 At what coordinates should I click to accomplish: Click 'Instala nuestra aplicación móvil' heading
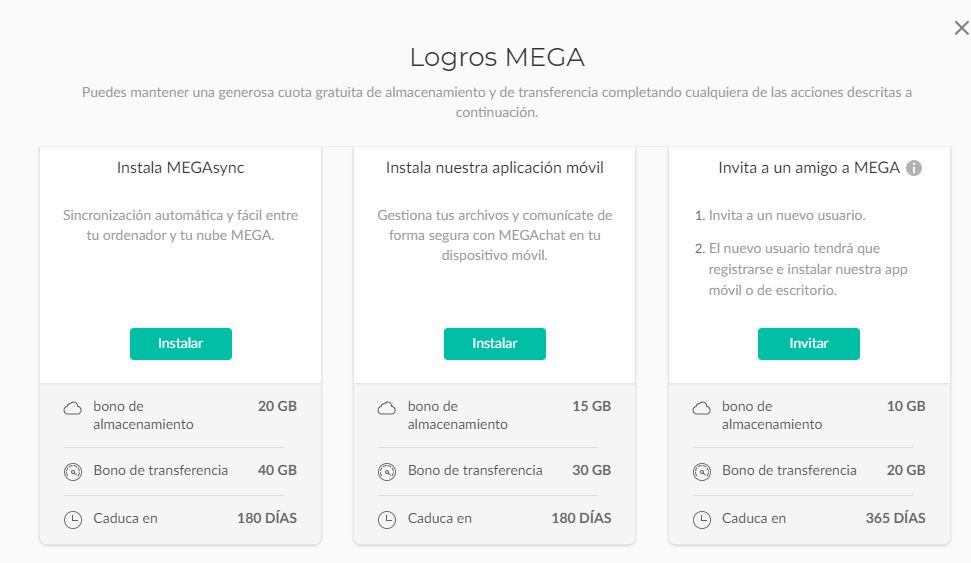494,168
